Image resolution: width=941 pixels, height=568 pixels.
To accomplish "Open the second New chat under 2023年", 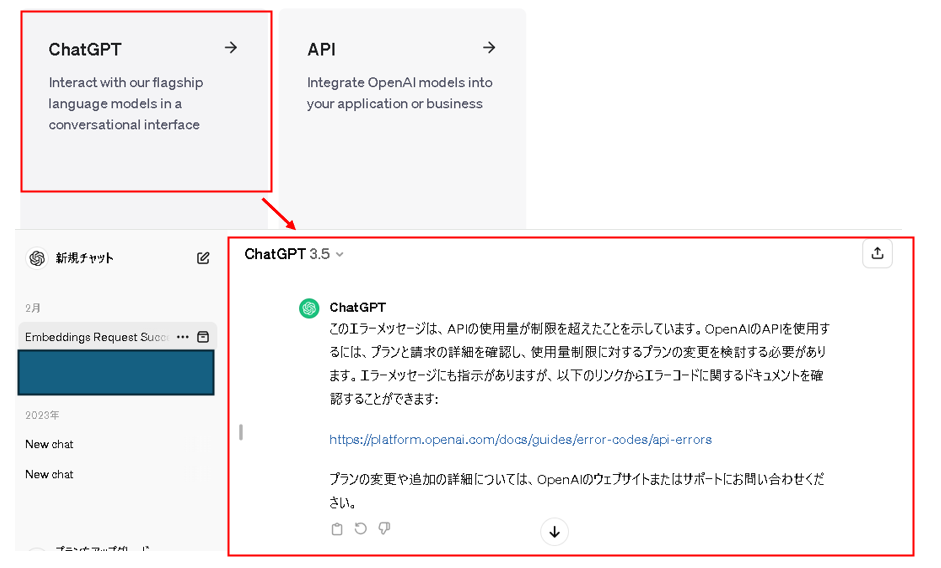I will pos(50,474).
